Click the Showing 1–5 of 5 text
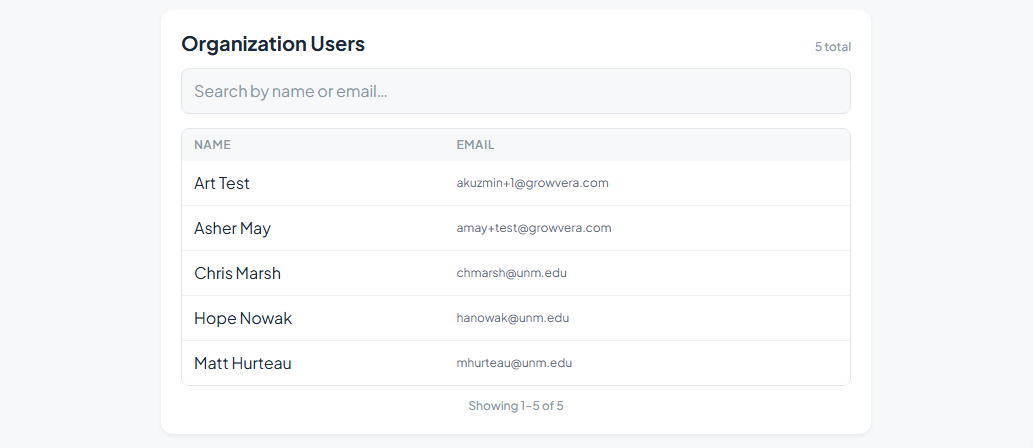The height and width of the screenshot is (448, 1033). (x=516, y=406)
